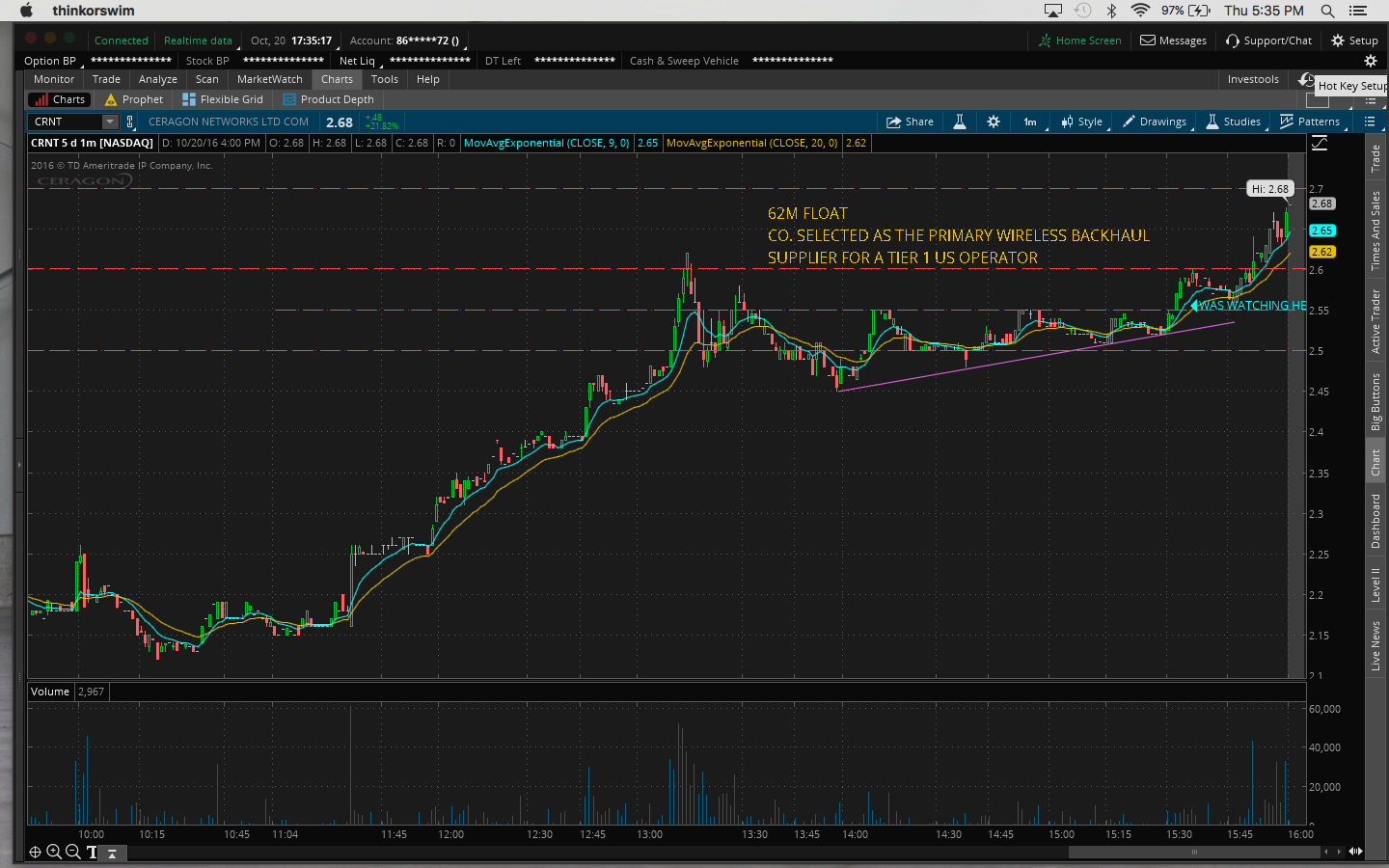Open the 1m timeframe dropdown

(1030, 122)
